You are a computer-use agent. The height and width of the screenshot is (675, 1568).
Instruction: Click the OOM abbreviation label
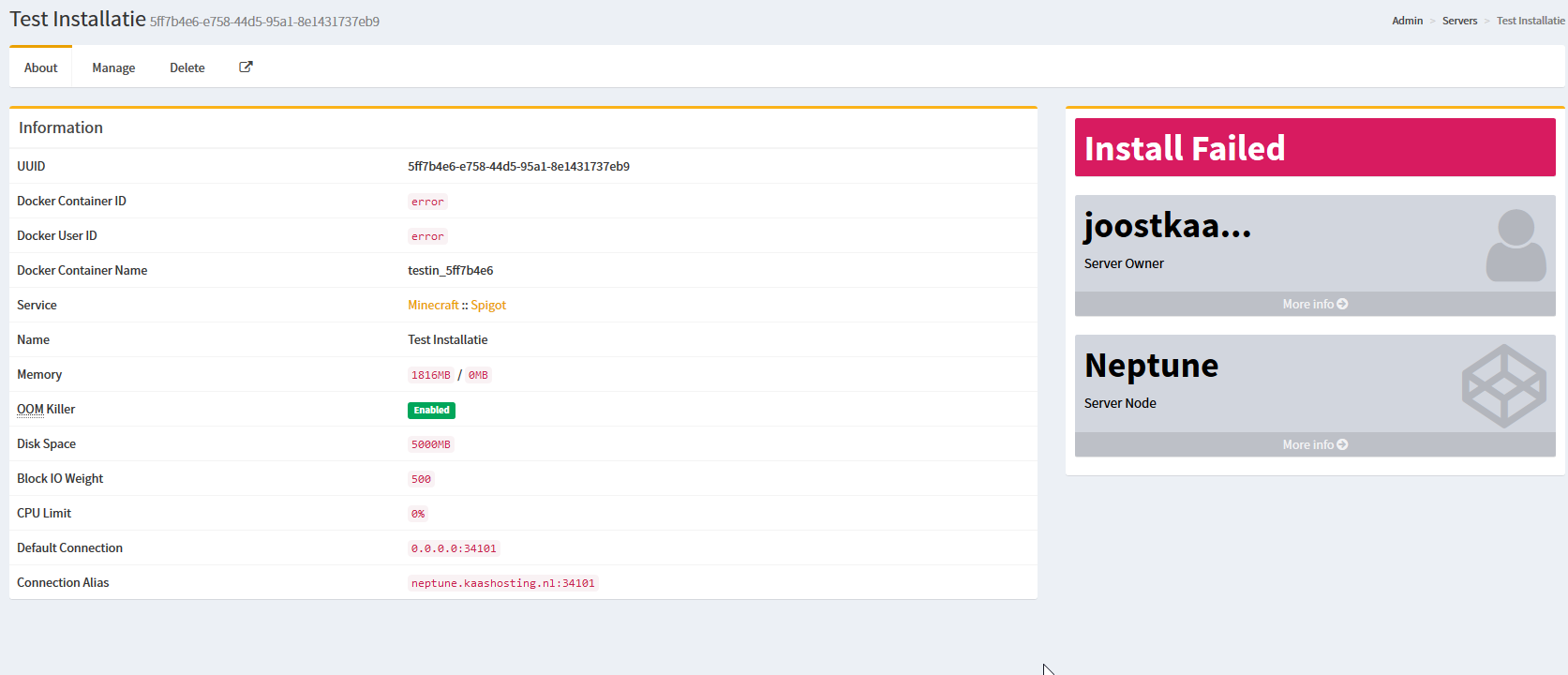point(30,409)
